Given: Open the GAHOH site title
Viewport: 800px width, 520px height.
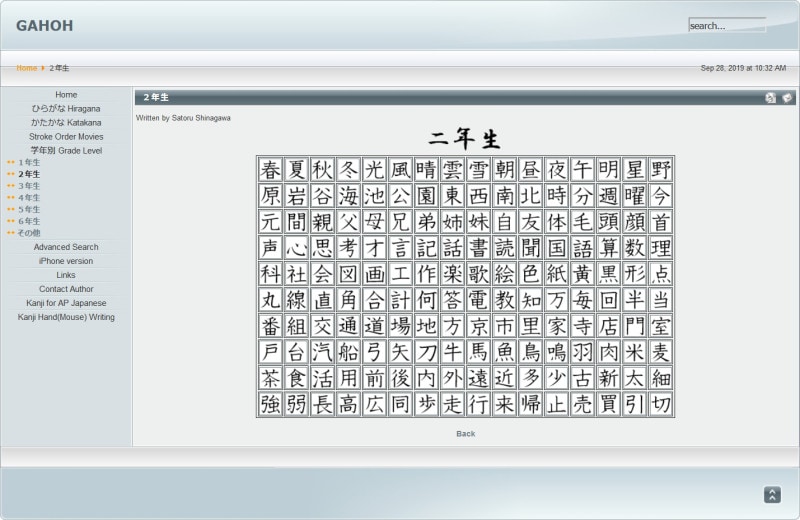Looking at the screenshot, I should pyautogui.click(x=44, y=26).
